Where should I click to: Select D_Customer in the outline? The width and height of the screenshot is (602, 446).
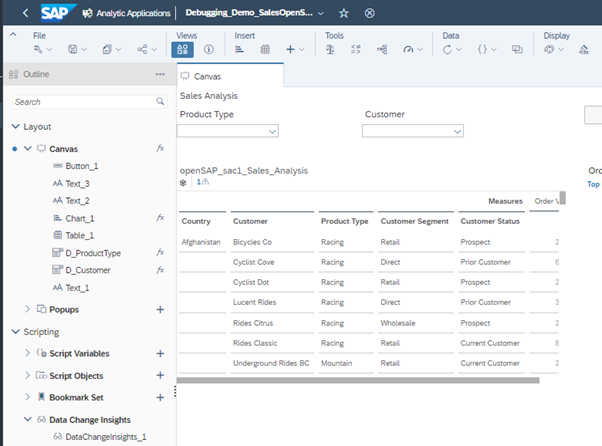pyautogui.click(x=88, y=270)
